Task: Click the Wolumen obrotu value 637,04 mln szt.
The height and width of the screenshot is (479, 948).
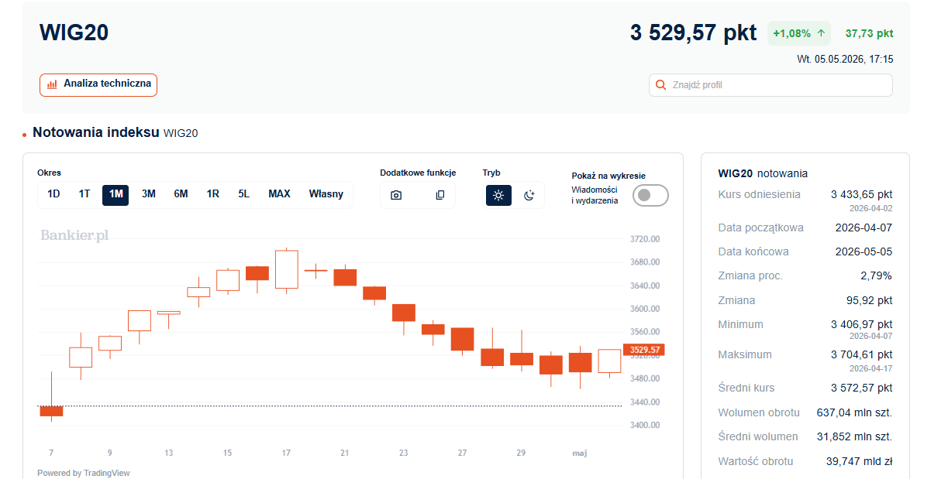Action: click(854, 413)
